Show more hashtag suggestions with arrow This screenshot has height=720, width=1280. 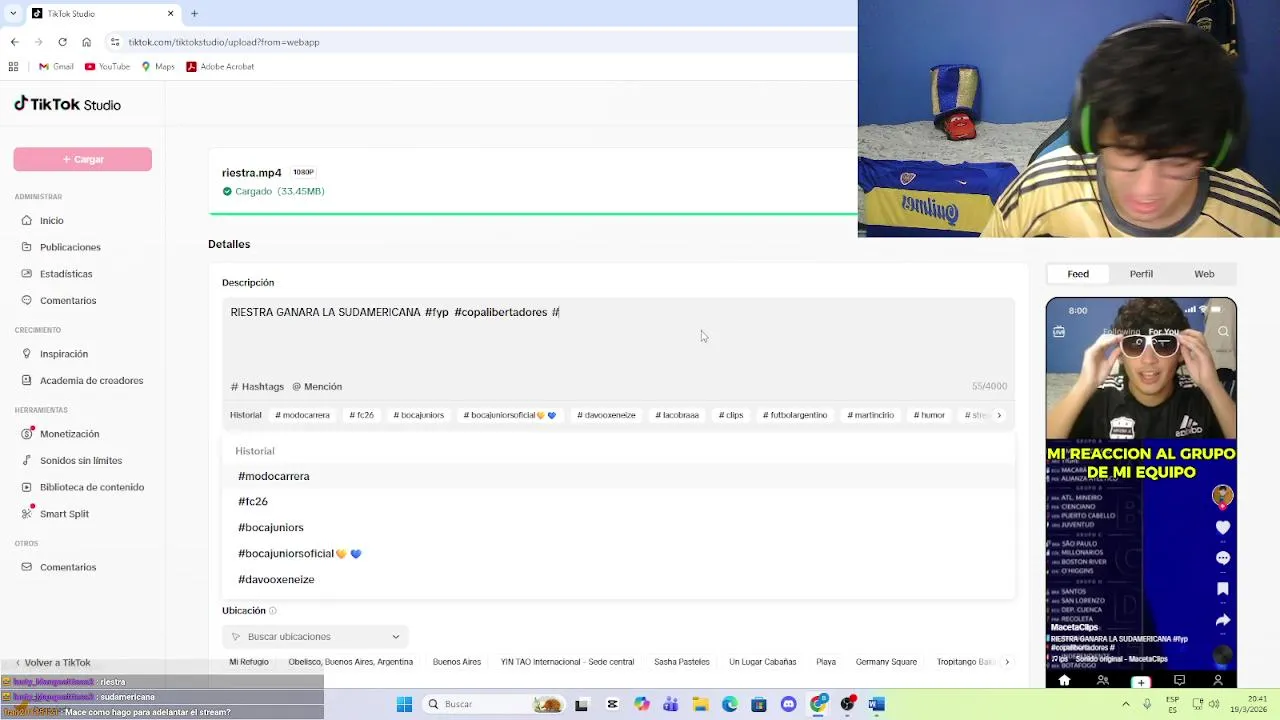(998, 415)
